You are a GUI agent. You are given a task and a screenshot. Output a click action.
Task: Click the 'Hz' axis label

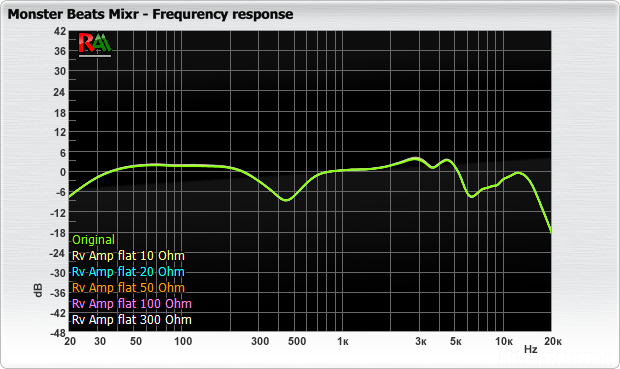coord(531,349)
